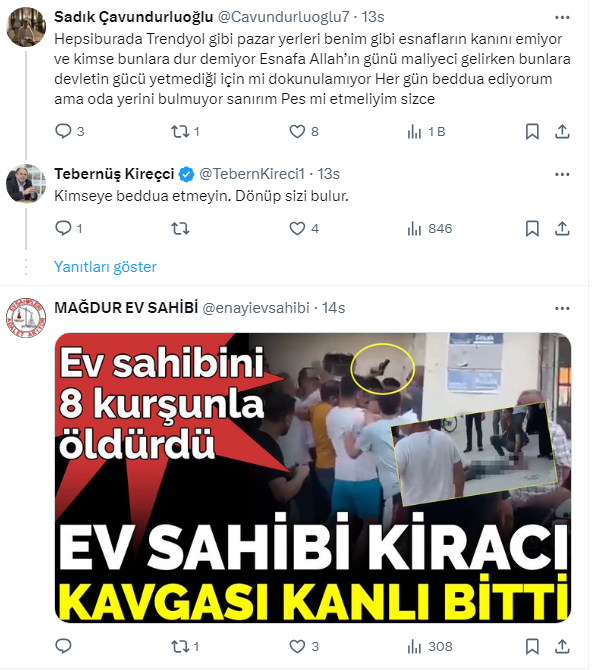600x670 pixels.
Task: Open the Ev sahibi kiracı kavgası image
Action: [x=313, y=477]
